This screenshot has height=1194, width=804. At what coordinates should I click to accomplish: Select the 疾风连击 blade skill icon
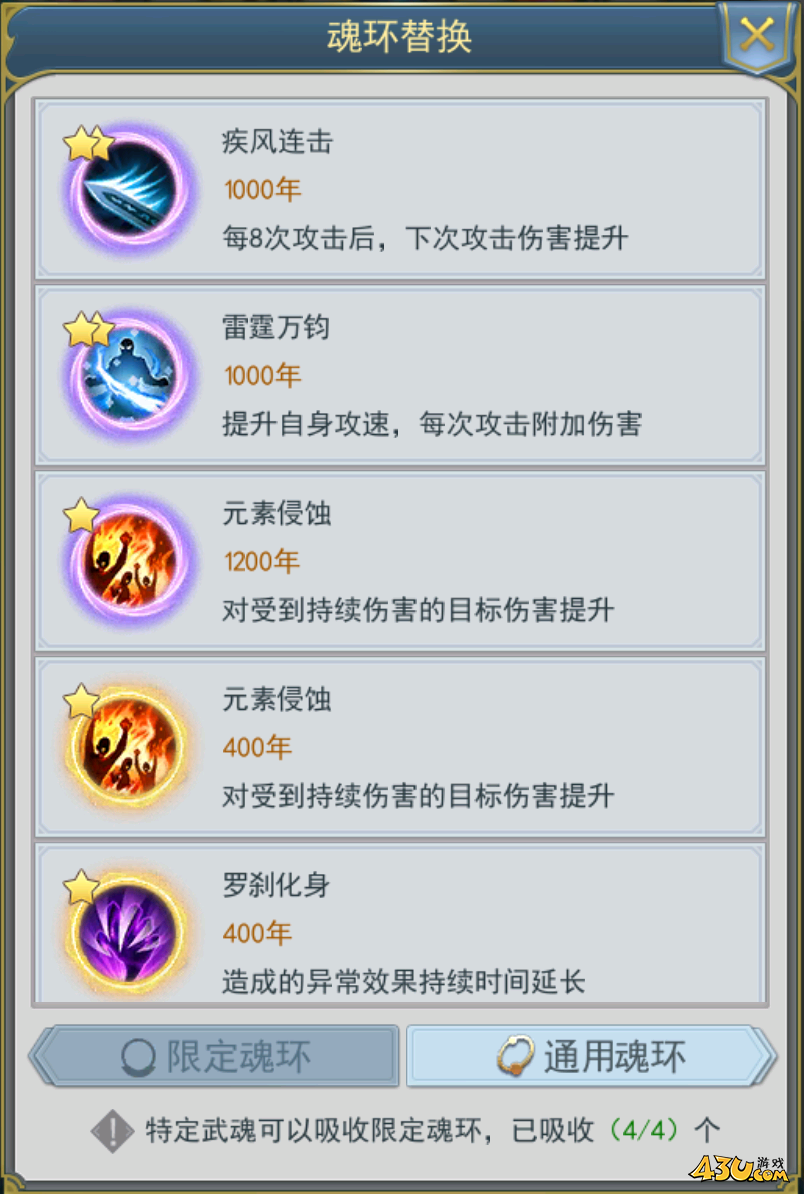pyautogui.click(x=128, y=190)
